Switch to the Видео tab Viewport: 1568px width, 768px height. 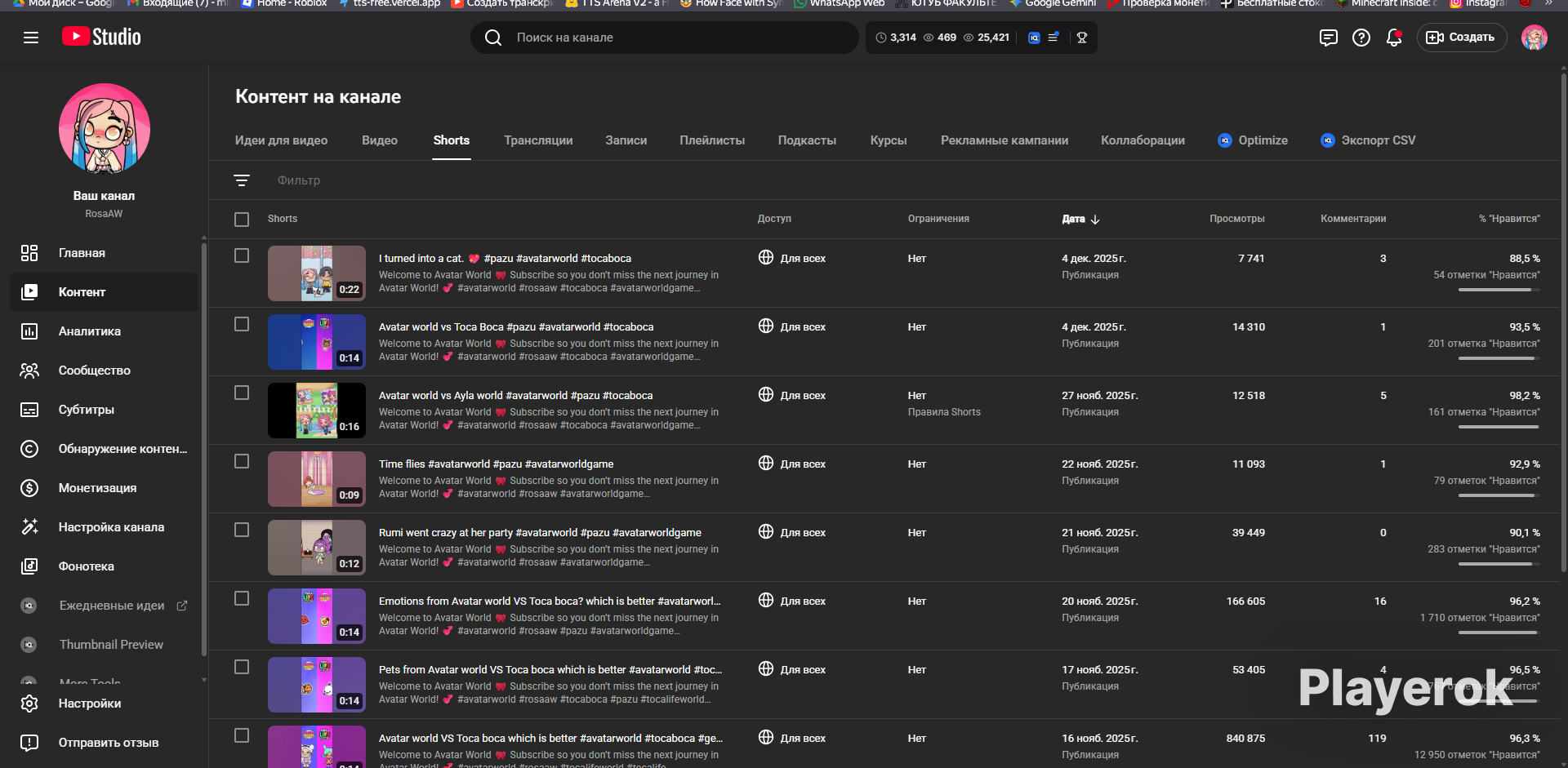(380, 140)
